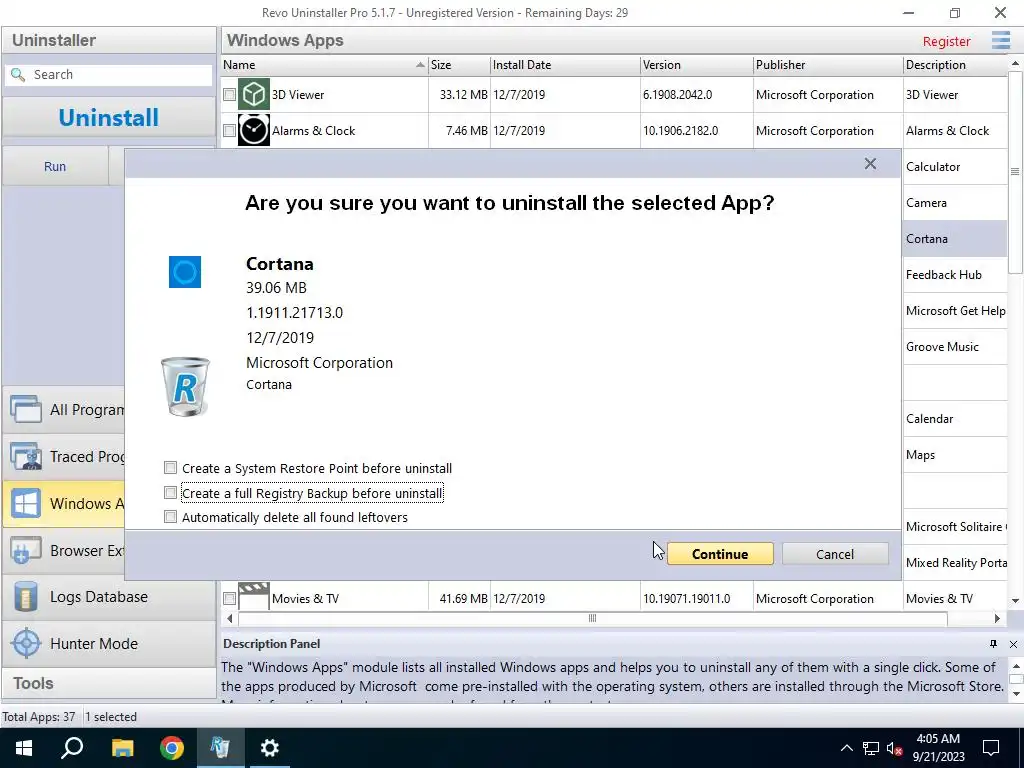Click the All Programs sidebar icon

(26, 409)
